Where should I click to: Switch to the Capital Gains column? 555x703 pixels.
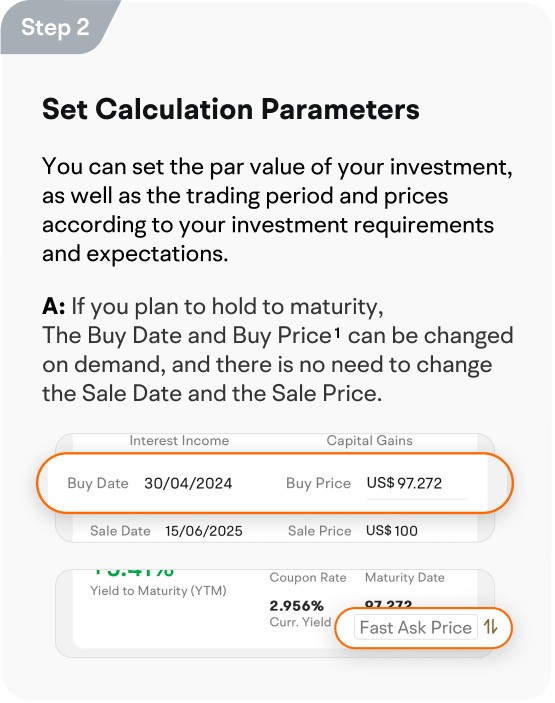[369, 441]
